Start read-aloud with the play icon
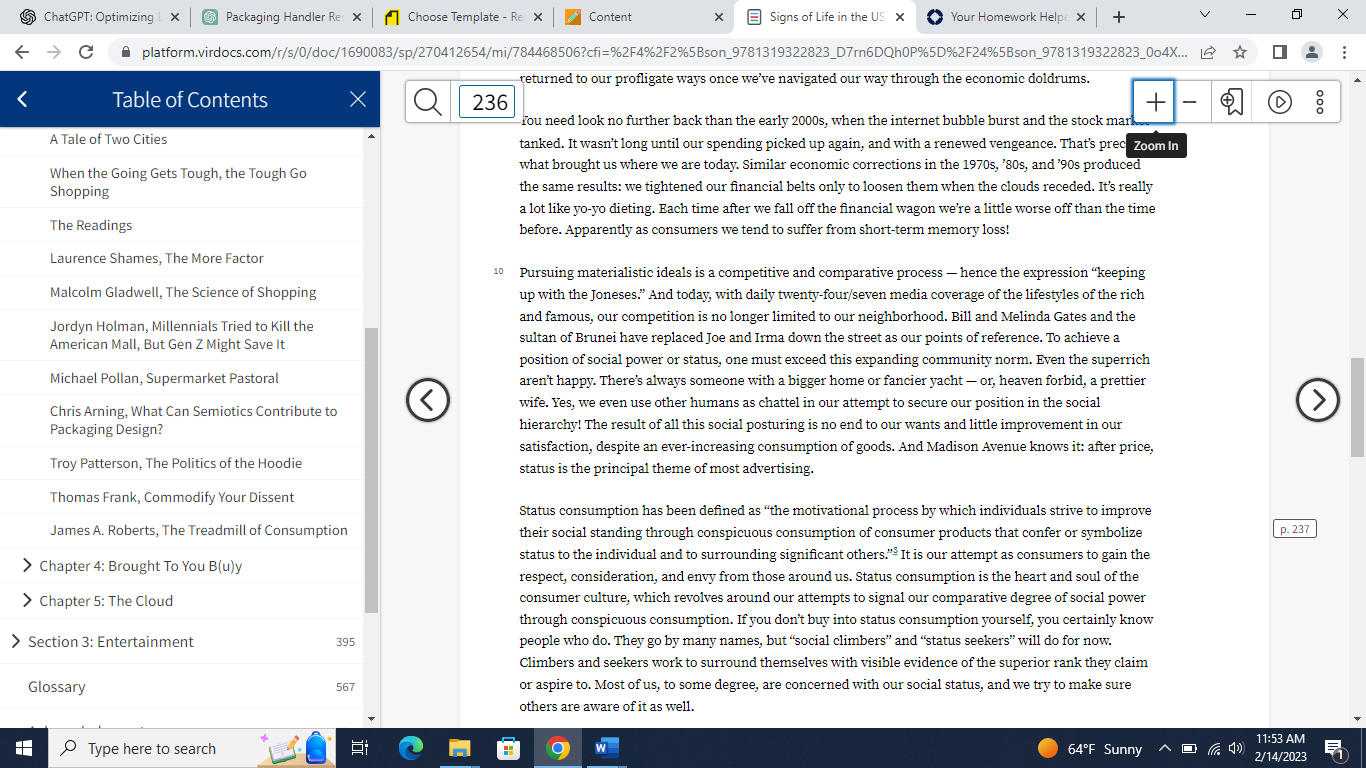 pos(1280,102)
